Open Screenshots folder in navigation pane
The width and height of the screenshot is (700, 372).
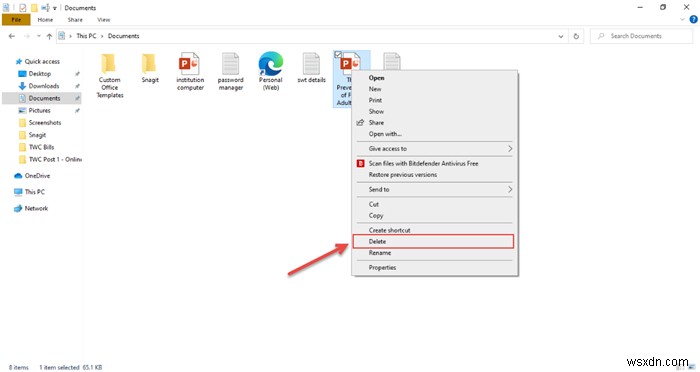[45, 122]
